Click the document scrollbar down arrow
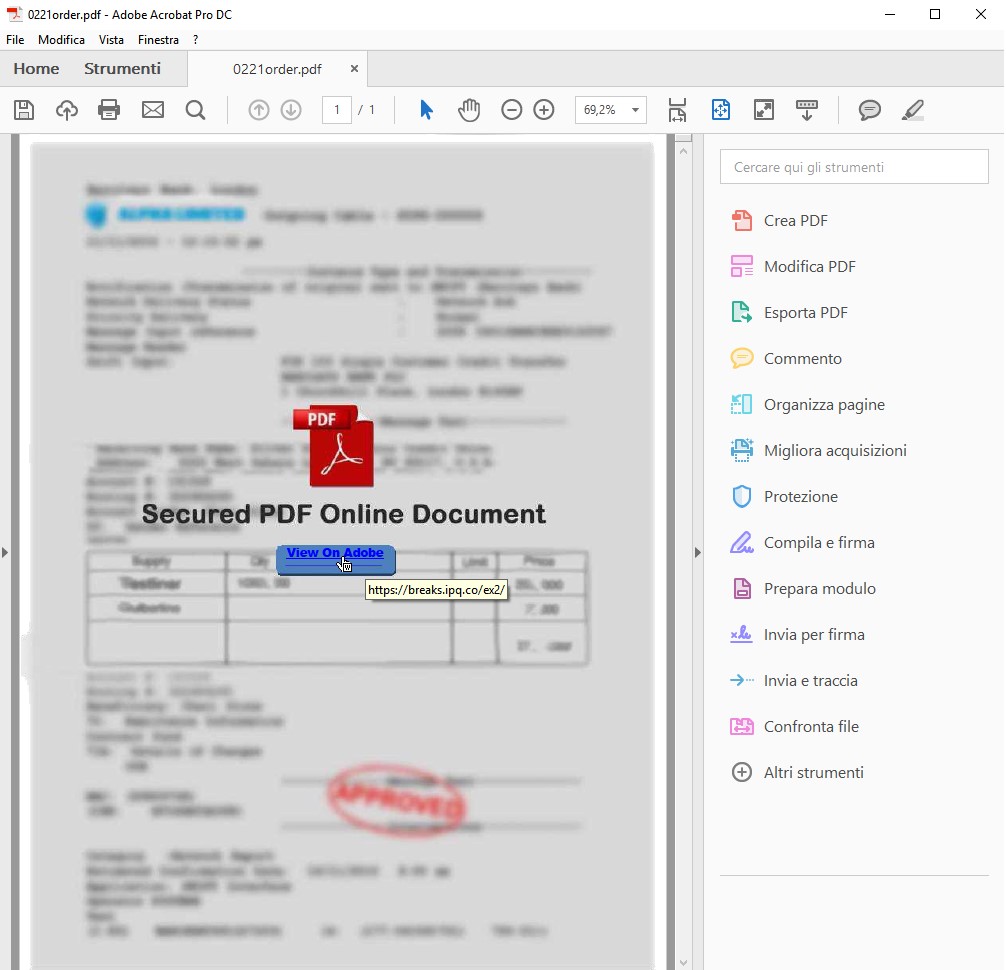Viewport: 1006px width, 970px height. click(683, 962)
